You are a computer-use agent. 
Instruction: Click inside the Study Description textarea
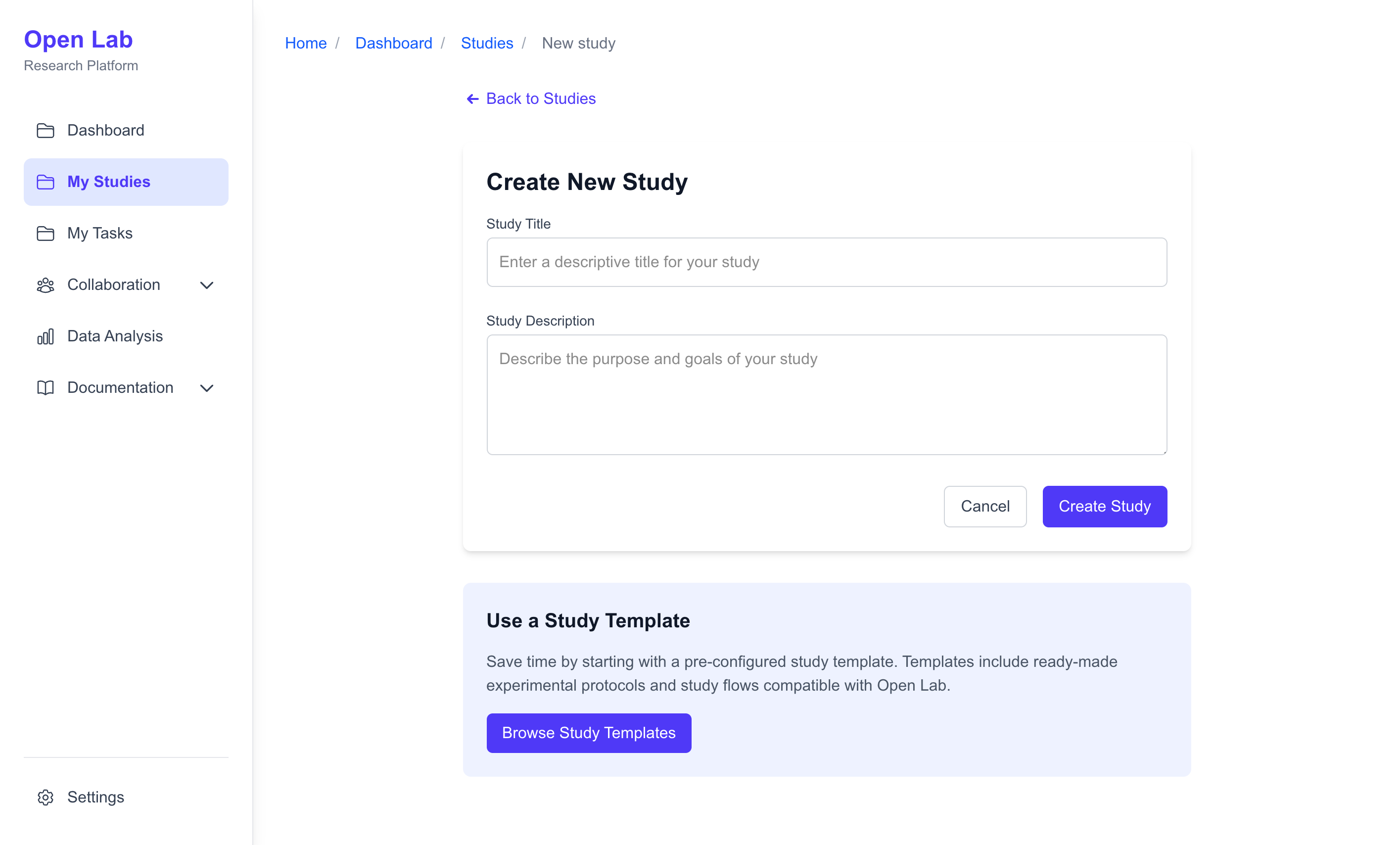(827, 394)
